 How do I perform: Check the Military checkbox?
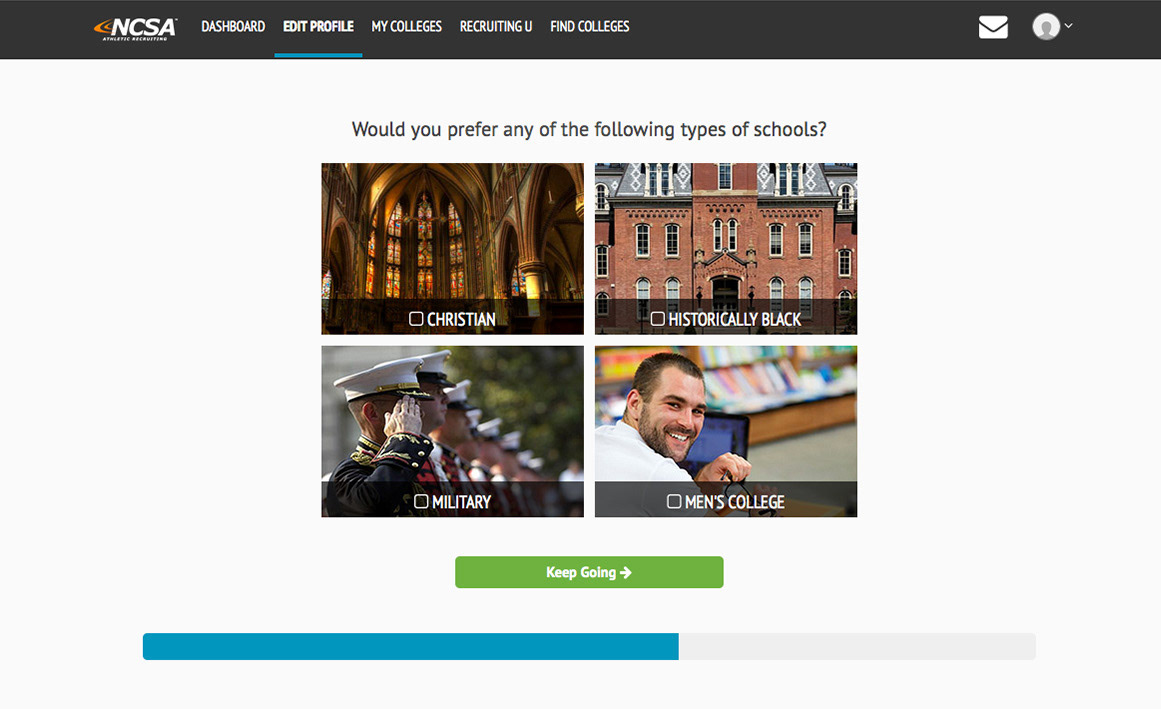click(421, 501)
